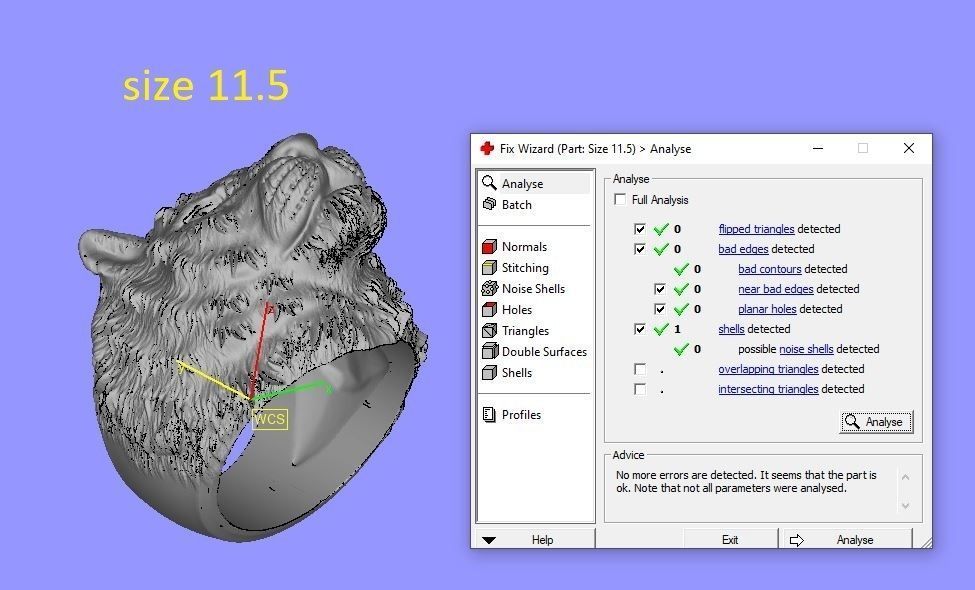
Task: Click the Exit button
Action: click(730, 540)
